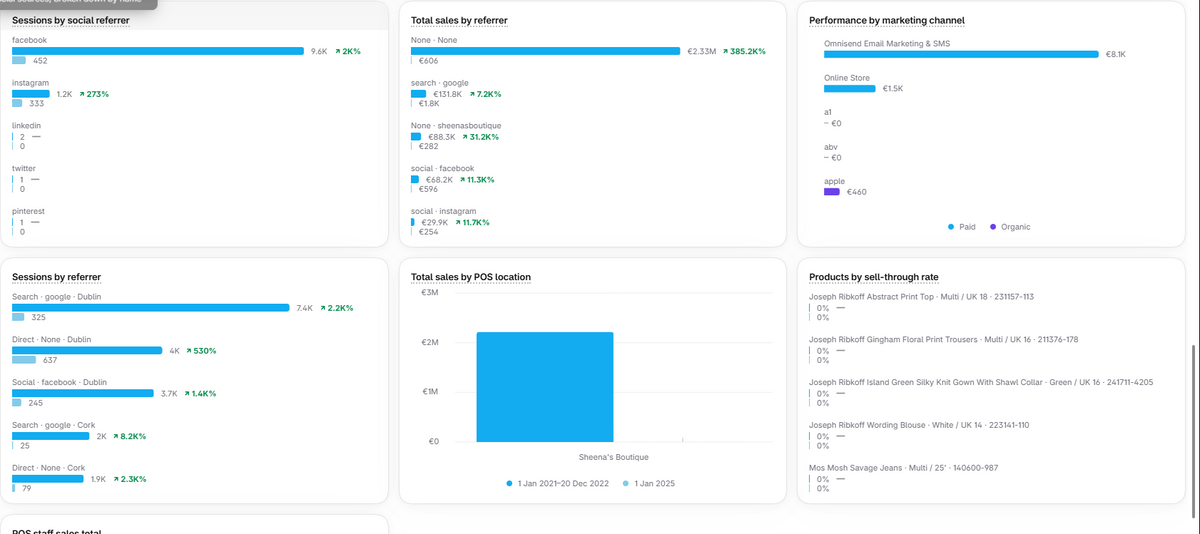Click Mos Mosh Savage Jeans product
The image size is (1200, 534).
903,469
